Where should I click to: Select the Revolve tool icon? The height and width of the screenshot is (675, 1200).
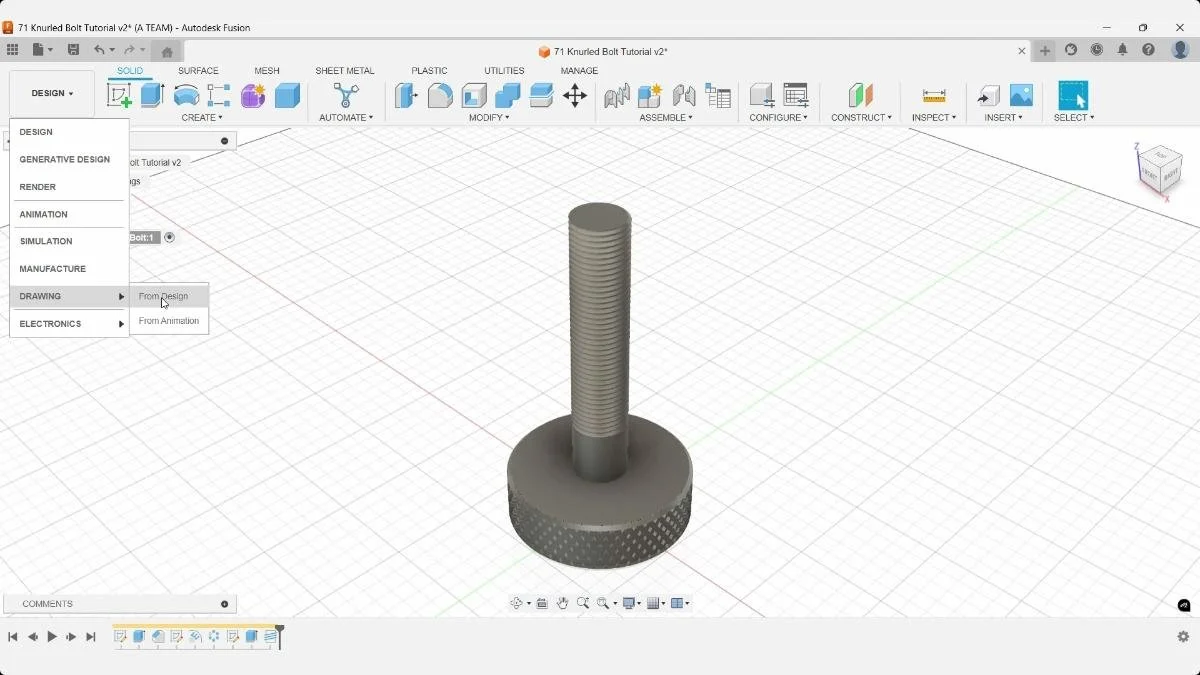(x=186, y=96)
